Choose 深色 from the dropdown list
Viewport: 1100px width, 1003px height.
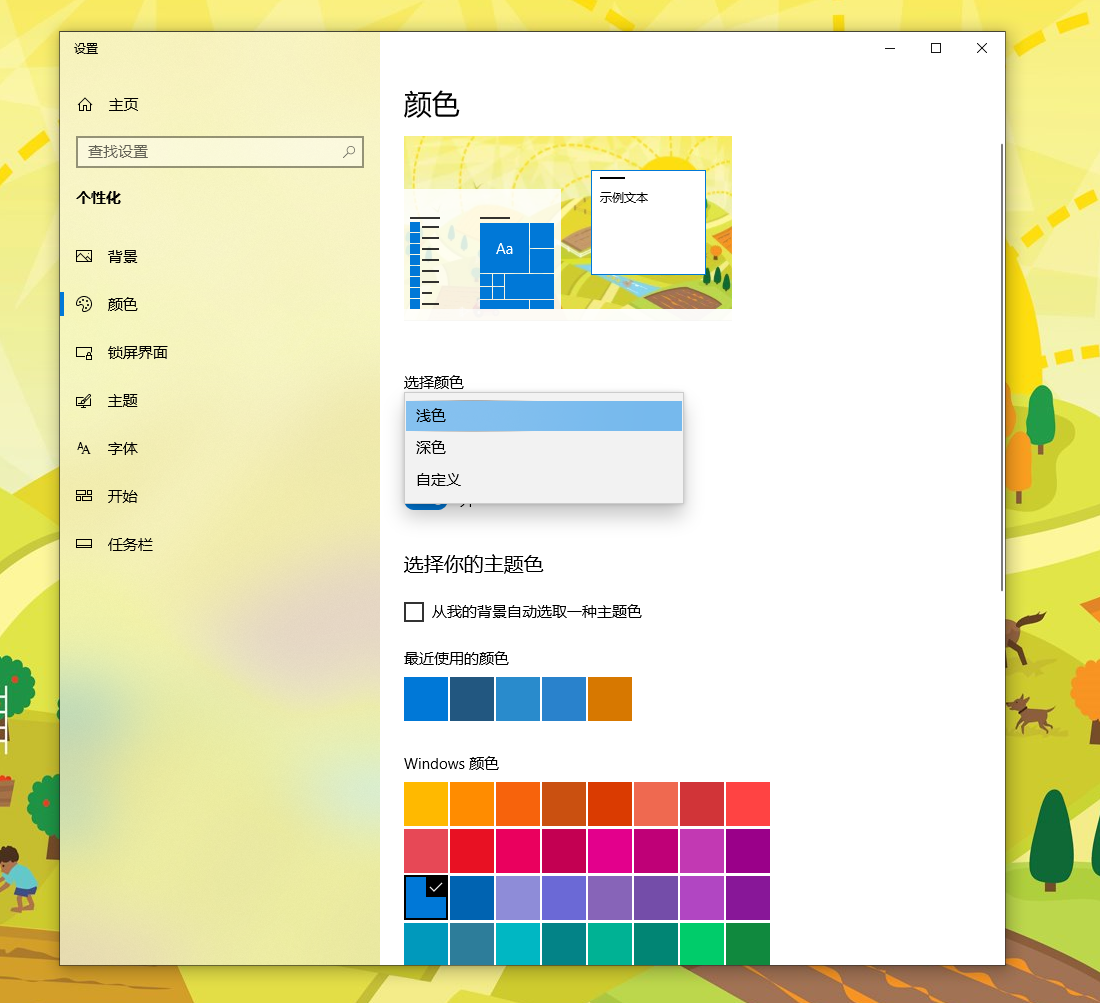(x=543, y=448)
